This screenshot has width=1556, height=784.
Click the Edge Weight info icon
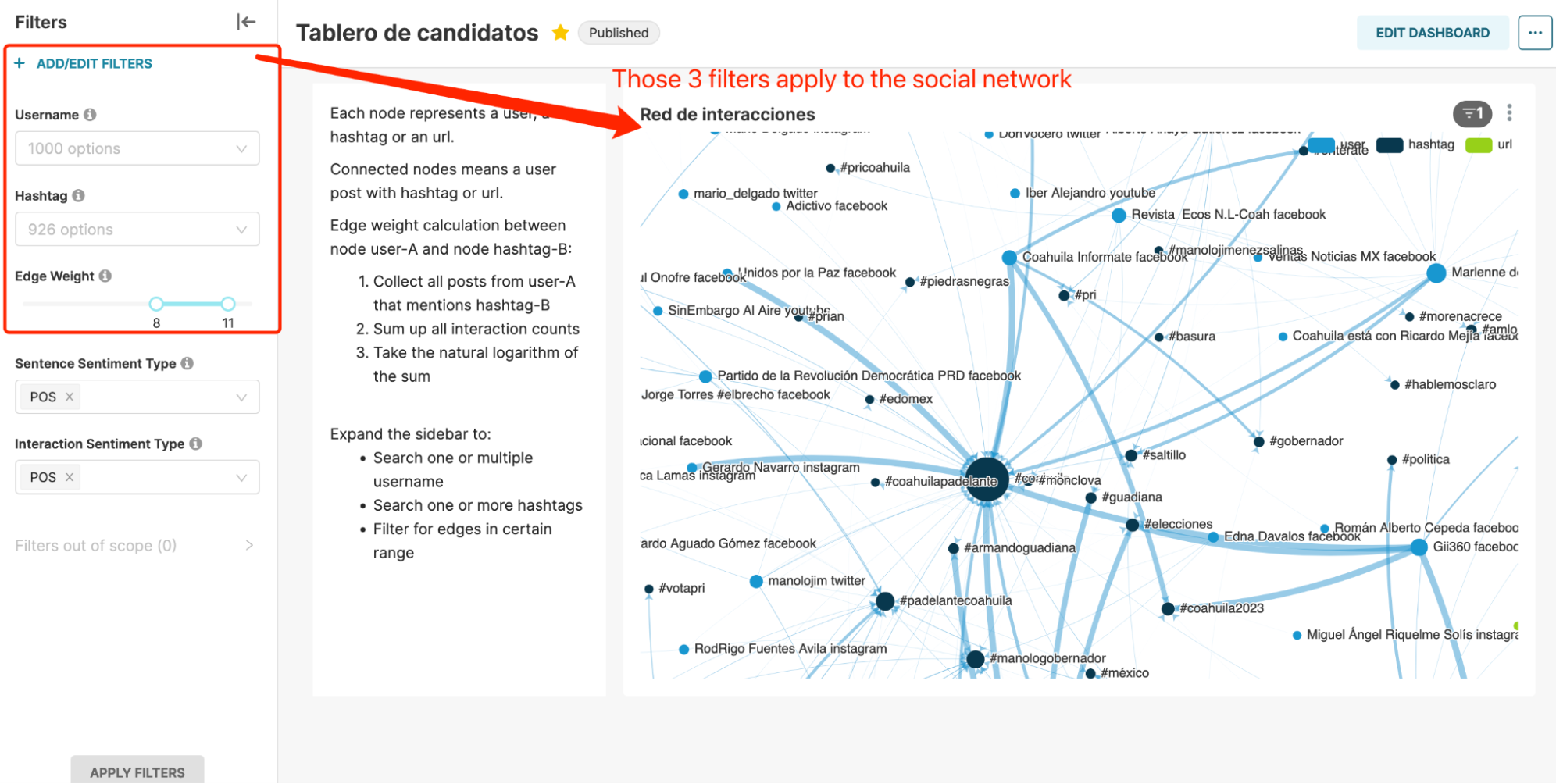[x=105, y=276]
